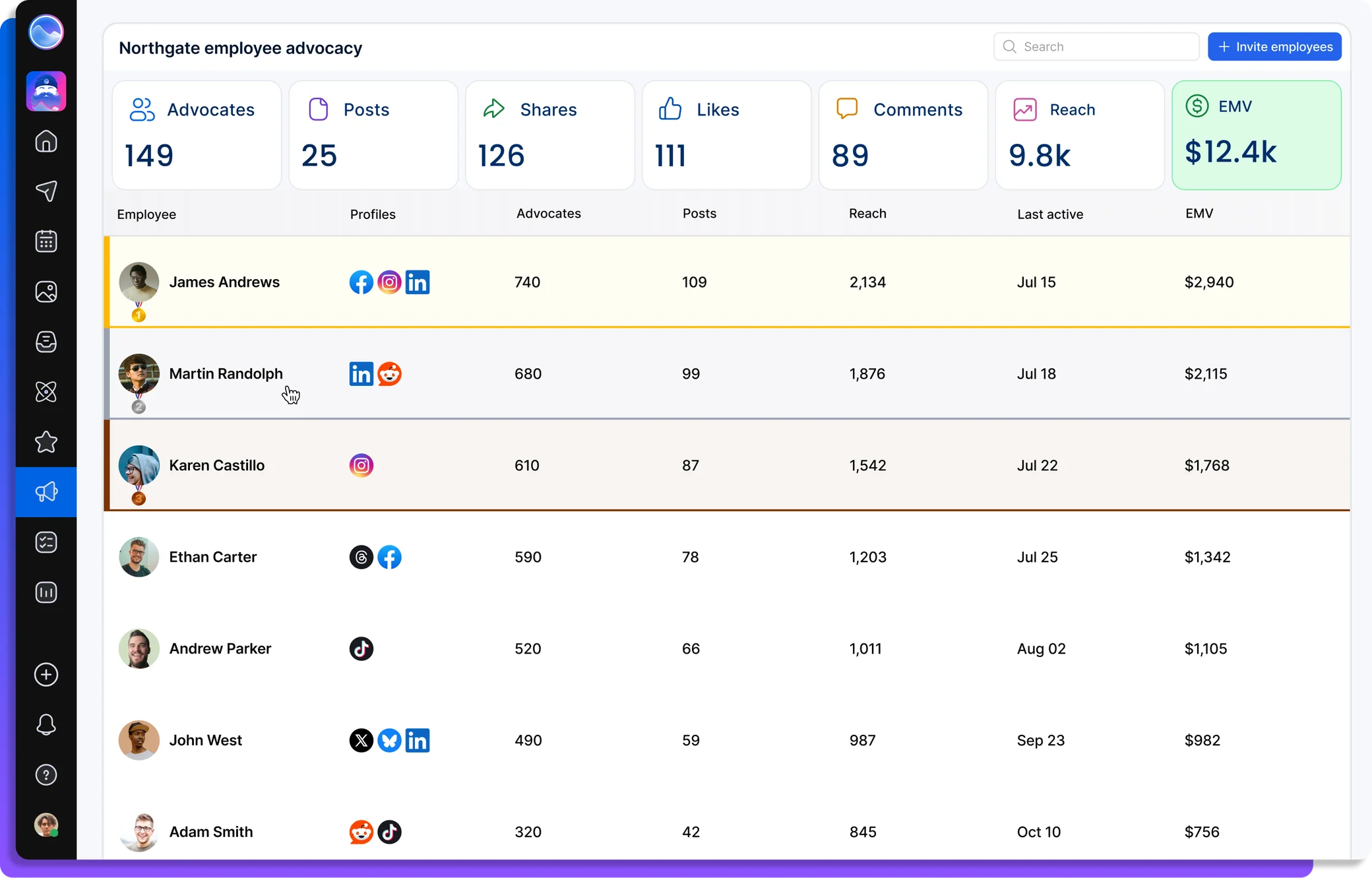1372x878 pixels.
Task: Click the user avatar at sidebar bottom
Action: pos(46,825)
